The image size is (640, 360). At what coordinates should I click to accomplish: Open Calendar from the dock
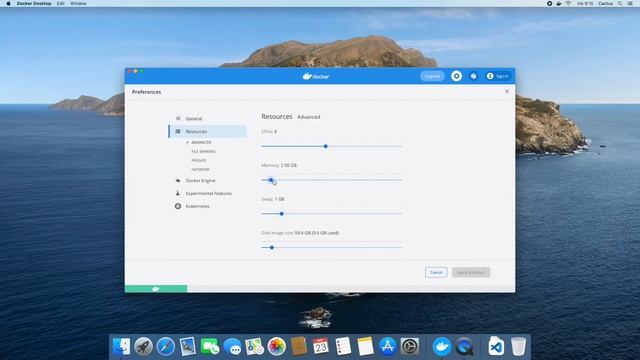(321, 347)
